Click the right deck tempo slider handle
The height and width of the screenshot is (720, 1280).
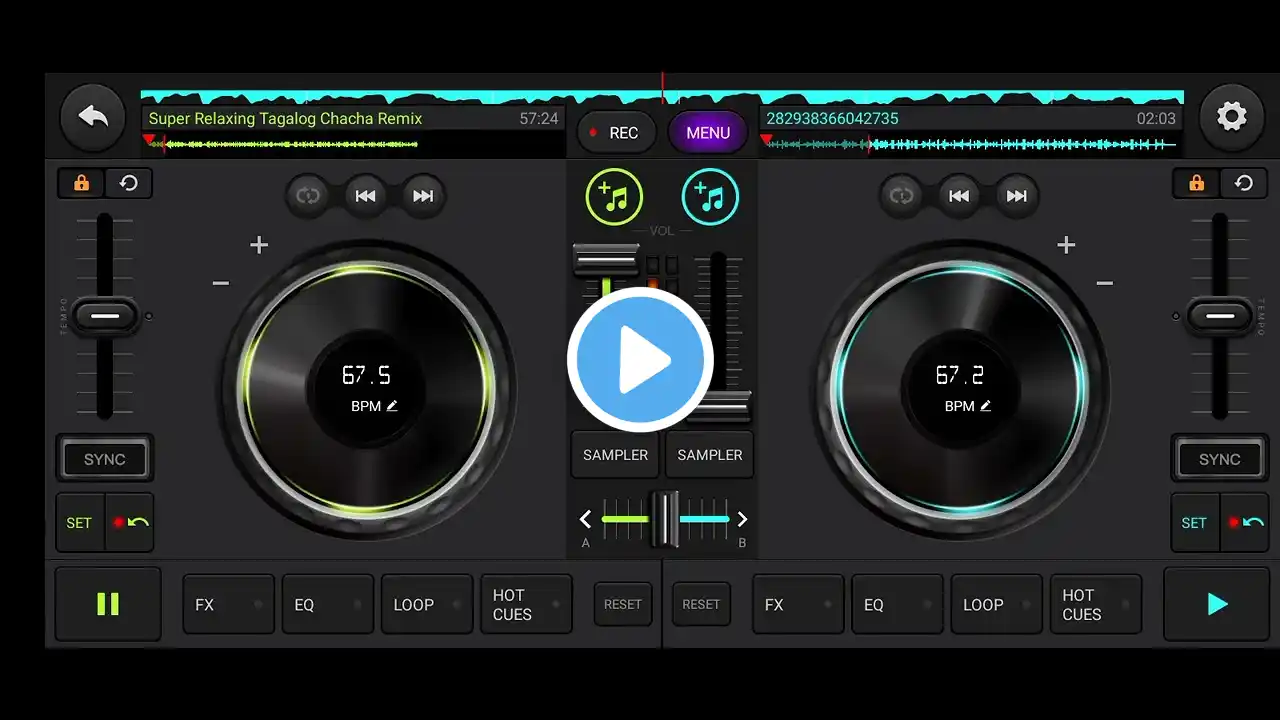pos(1219,316)
